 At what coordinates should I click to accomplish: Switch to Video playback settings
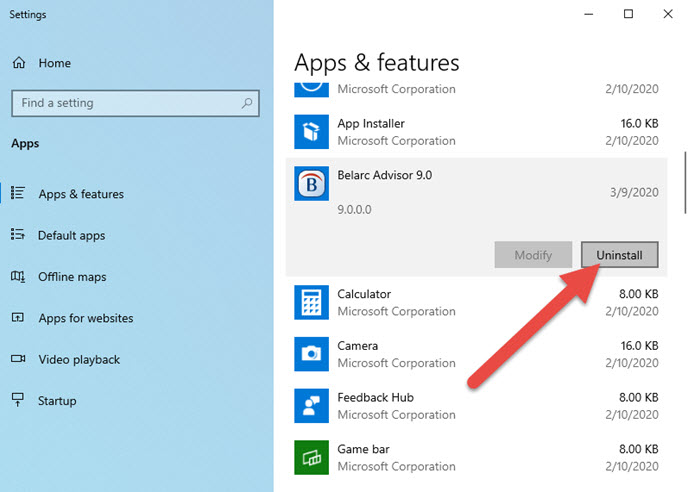79,359
